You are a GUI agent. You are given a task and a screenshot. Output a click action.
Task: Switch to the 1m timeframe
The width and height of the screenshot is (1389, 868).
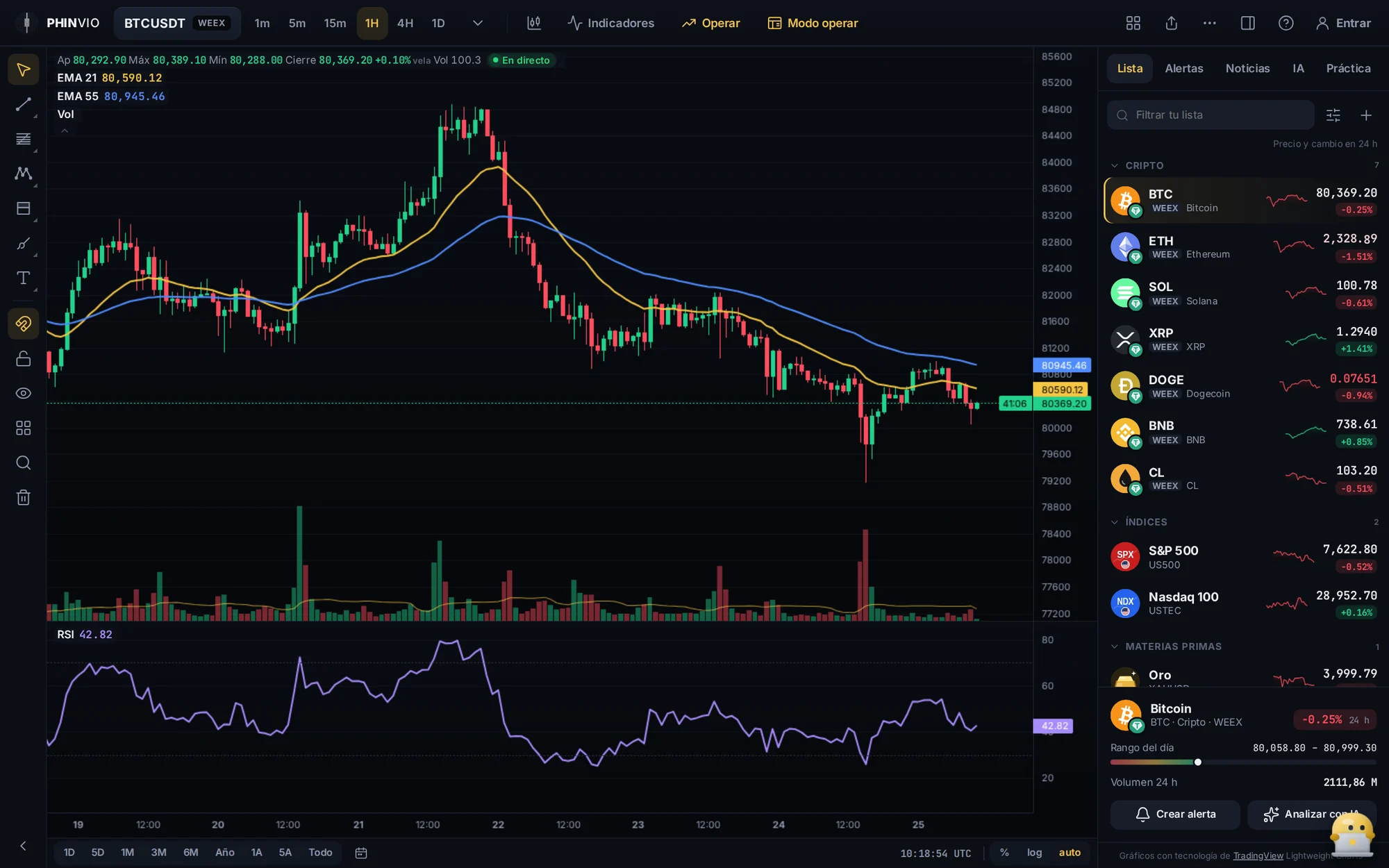pos(262,23)
